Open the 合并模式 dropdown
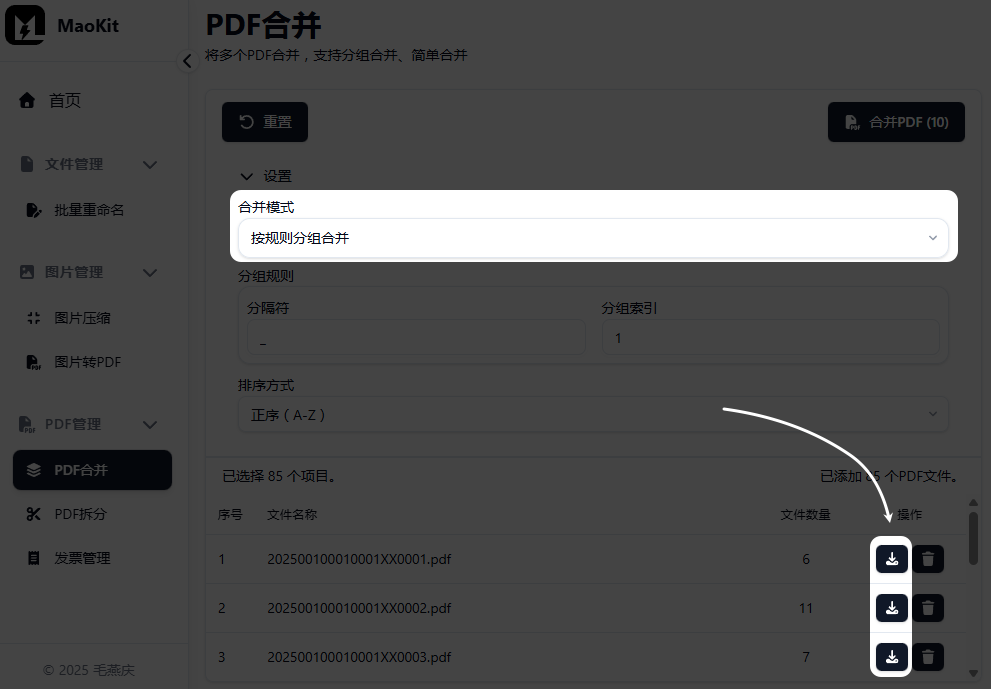This screenshot has height=689, width=991. (x=593, y=238)
